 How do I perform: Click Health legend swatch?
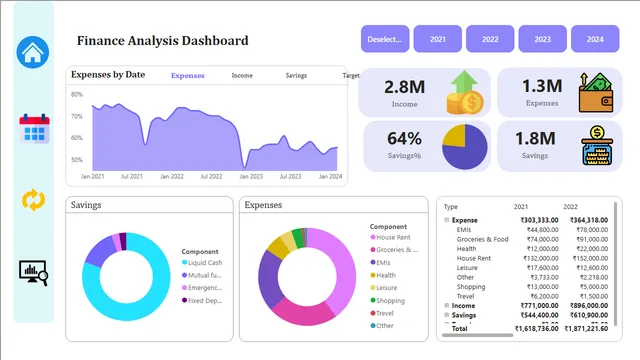point(373,275)
